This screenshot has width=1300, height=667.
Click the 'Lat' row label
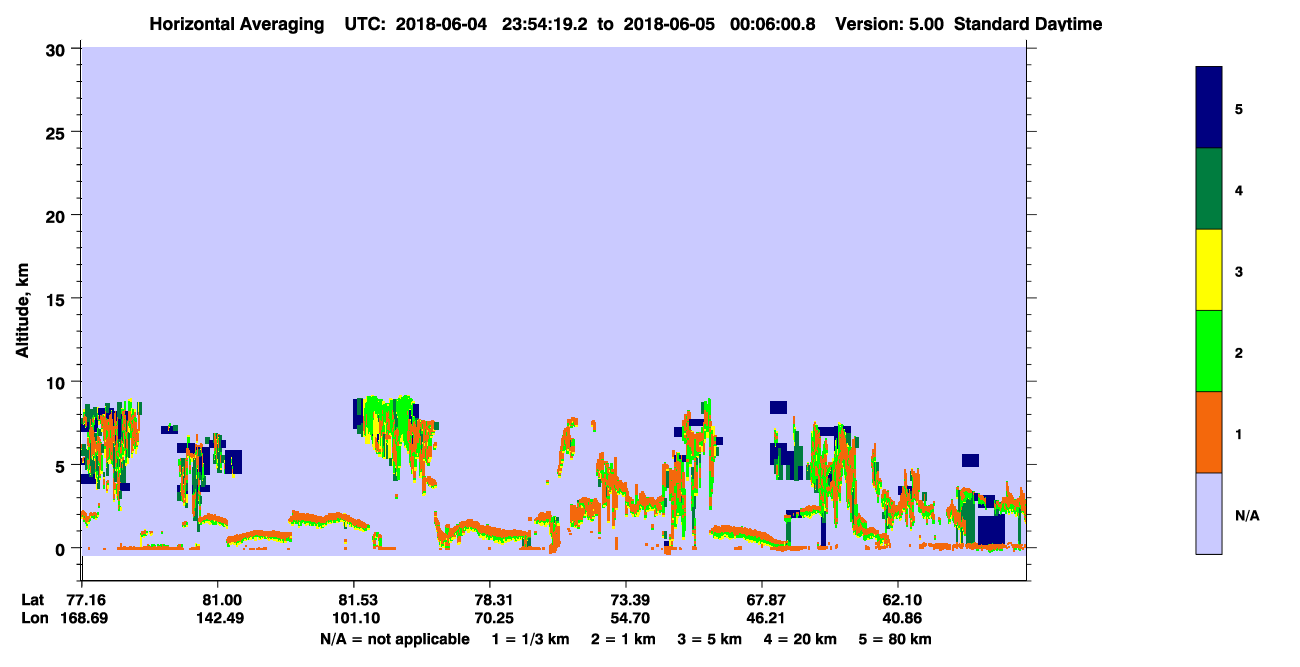pyautogui.click(x=33, y=599)
